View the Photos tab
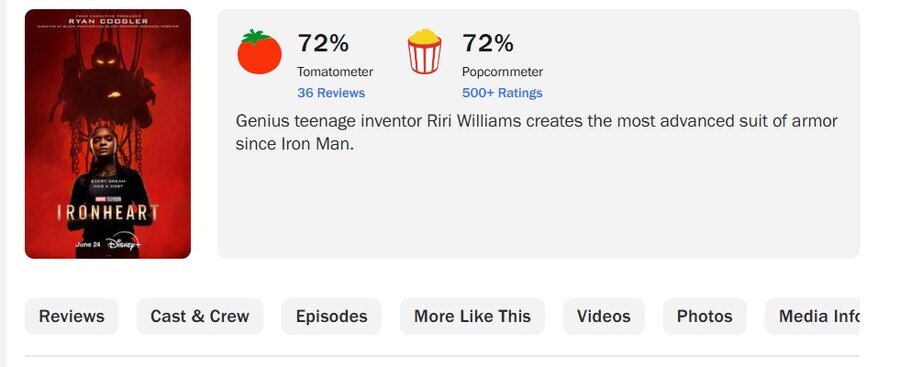Viewport: 900px width, 367px height. (705, 316)
